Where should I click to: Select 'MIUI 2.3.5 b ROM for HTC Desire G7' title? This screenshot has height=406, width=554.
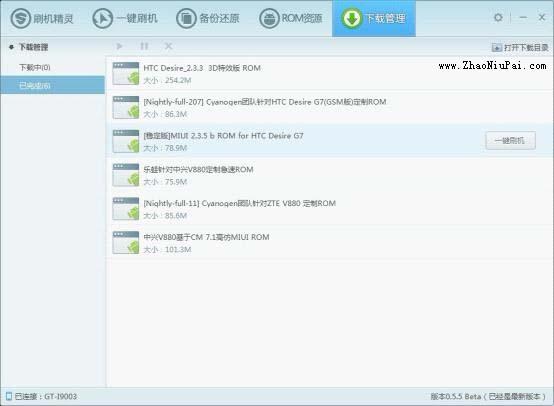click(x=223, y=136)
